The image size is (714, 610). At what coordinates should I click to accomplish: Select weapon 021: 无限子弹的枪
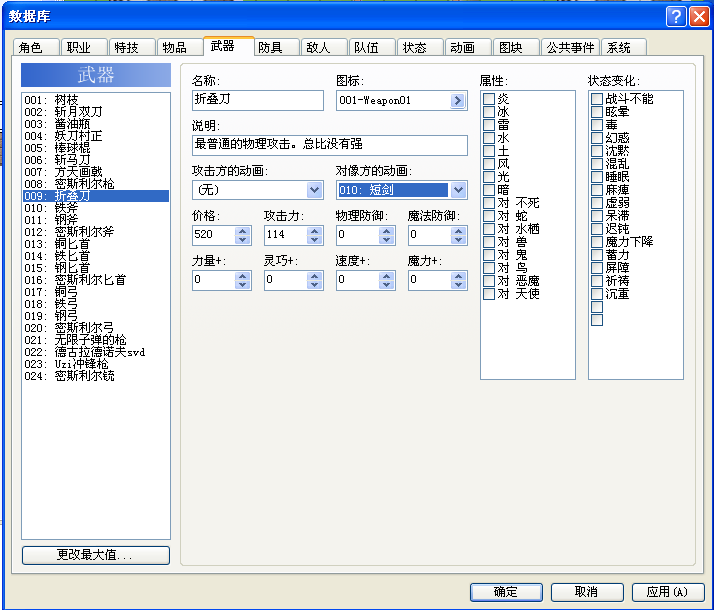(96, 340)
